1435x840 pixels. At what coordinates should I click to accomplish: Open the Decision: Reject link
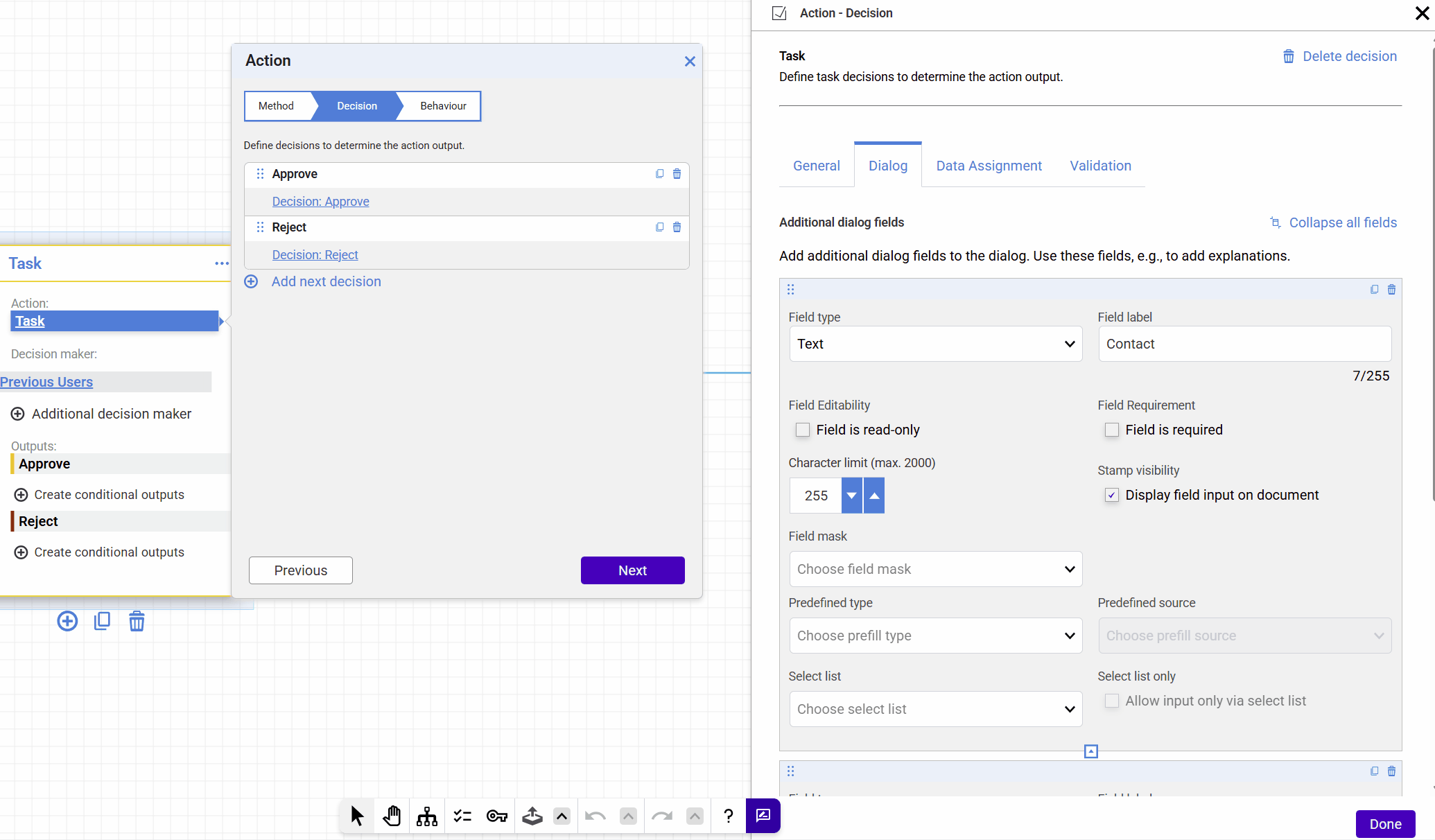pos(315,255)
